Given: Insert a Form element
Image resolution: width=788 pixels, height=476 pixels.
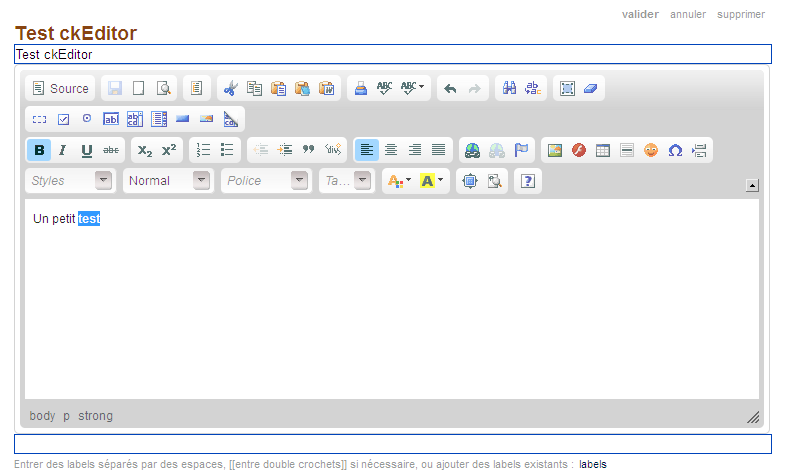Looking at the screenshot, I should click(x=39, y=119).
